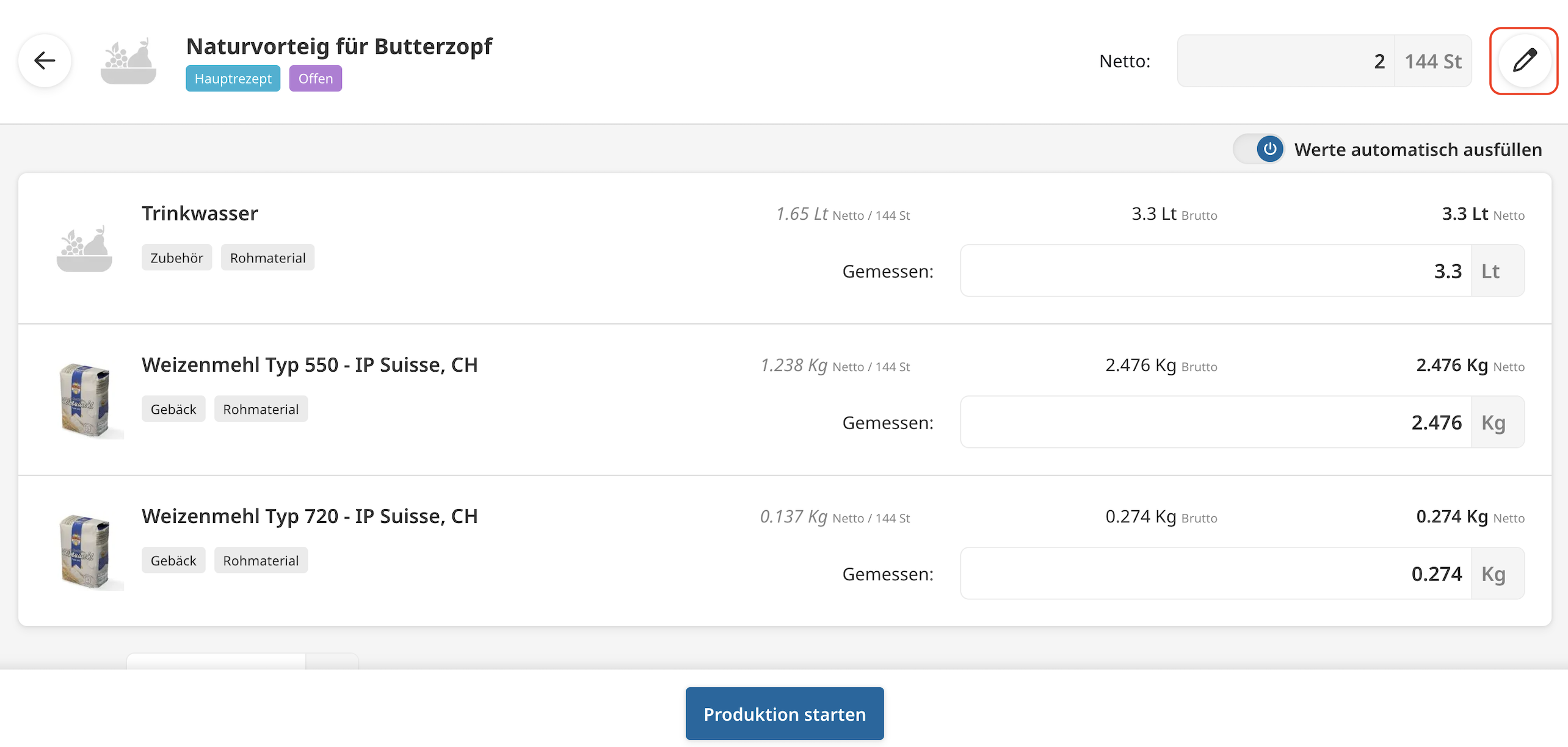Click 'Gebäck' tag under Weizenmehl Typ 720
Viewport: 1568px width, 747px height.
pos(173,561)
